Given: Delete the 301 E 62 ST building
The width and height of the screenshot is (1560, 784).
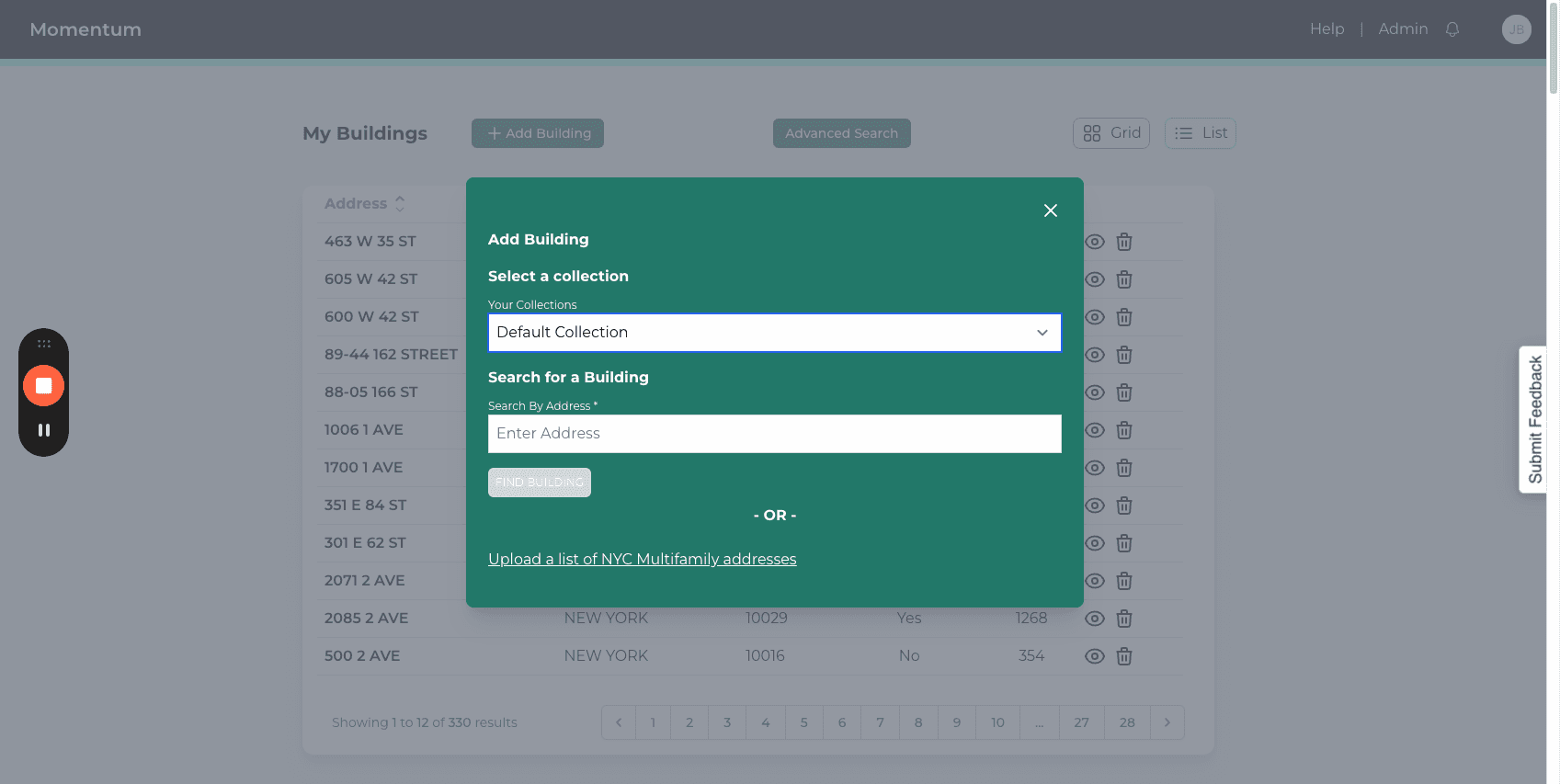Looking at the screenshot, I should 1124,543.
